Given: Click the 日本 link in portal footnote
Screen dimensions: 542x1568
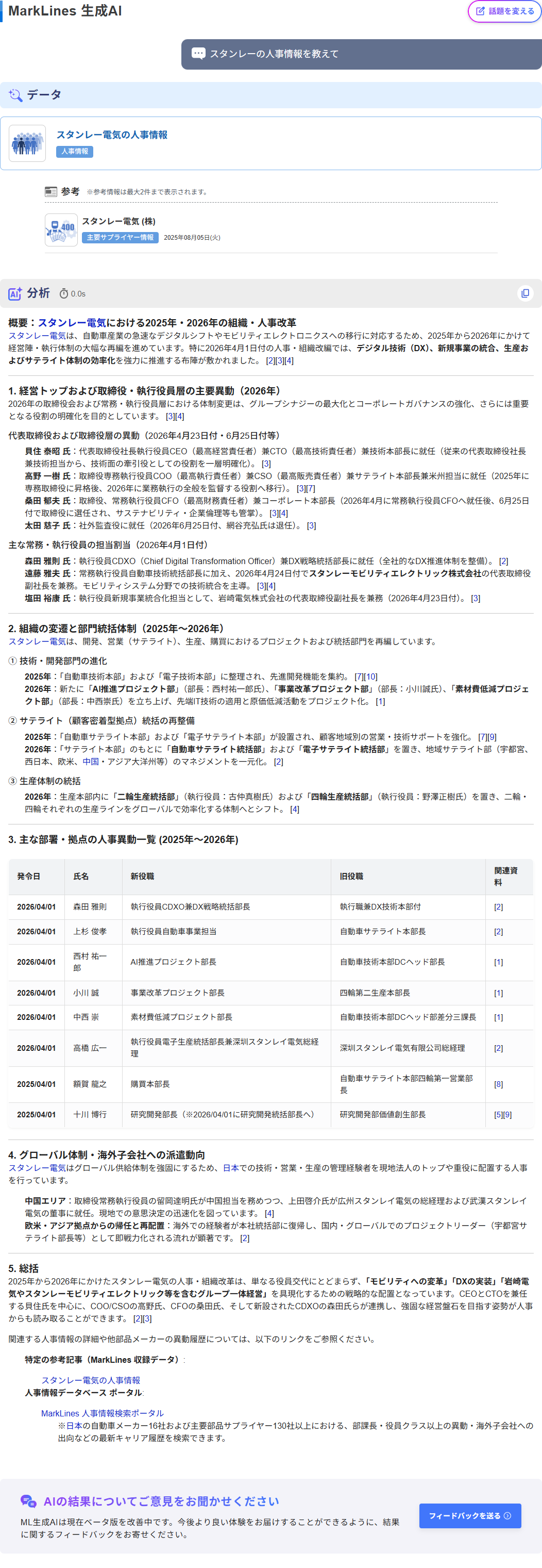Looking at the screenshot, I should tap(74, 1426).
